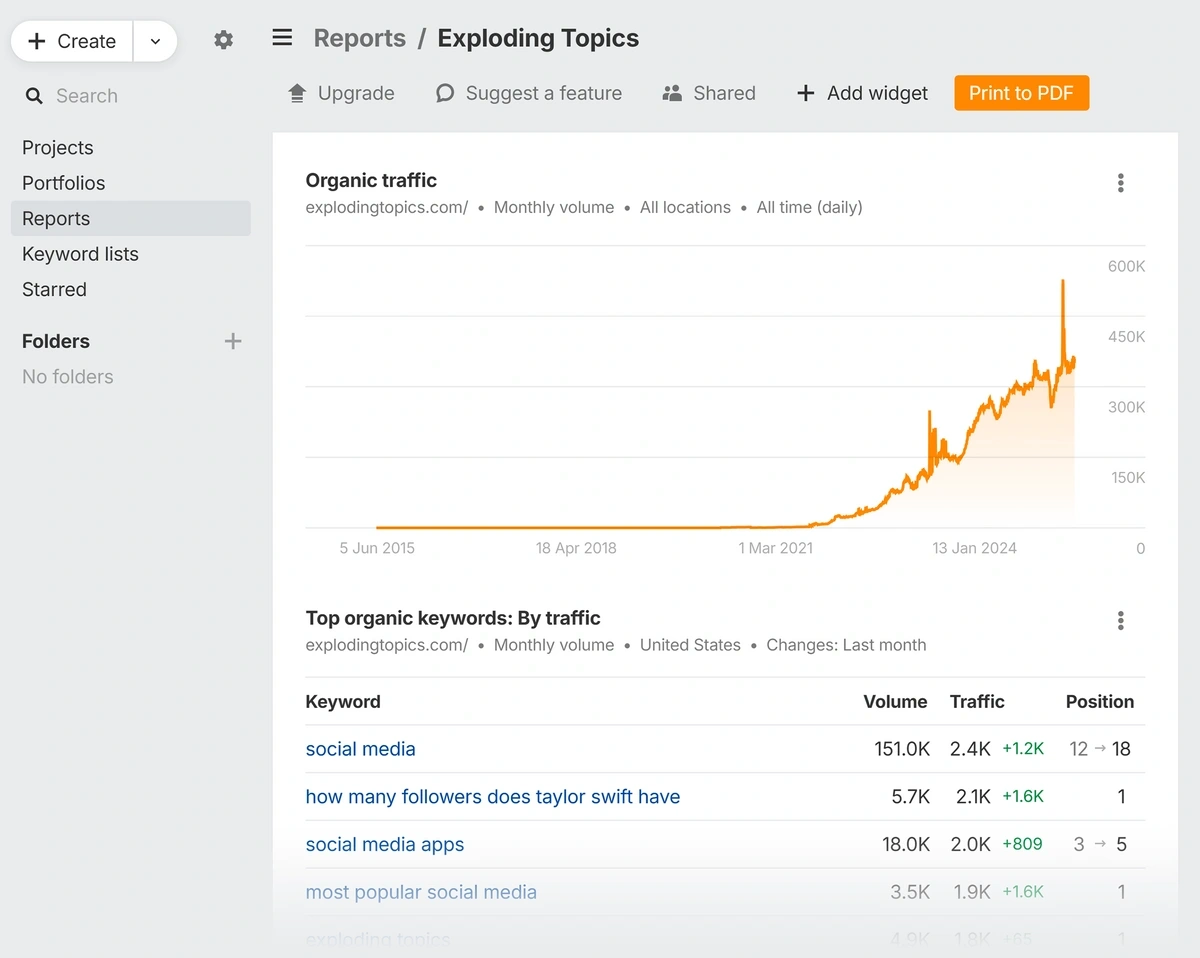Open the Starred section

(54, 289)
